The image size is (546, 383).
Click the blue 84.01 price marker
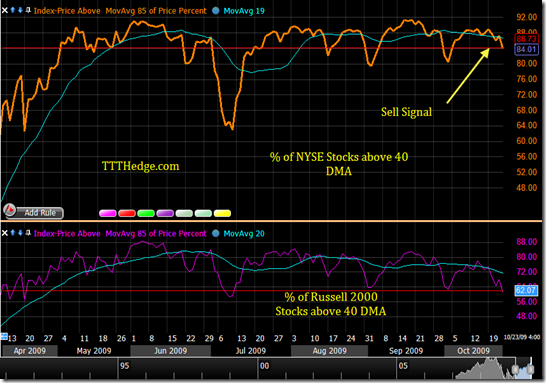point(526,49)
